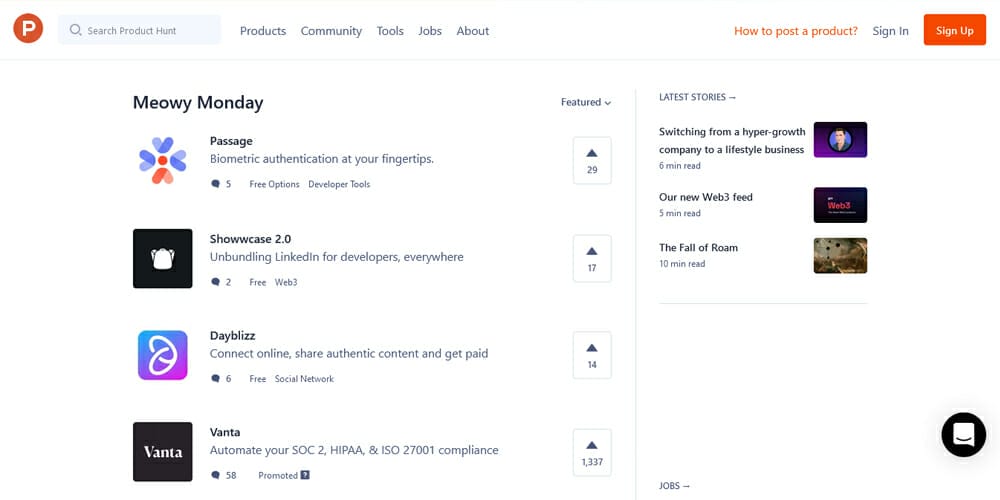Open the Vanta product logo

[x=163, y=452]
